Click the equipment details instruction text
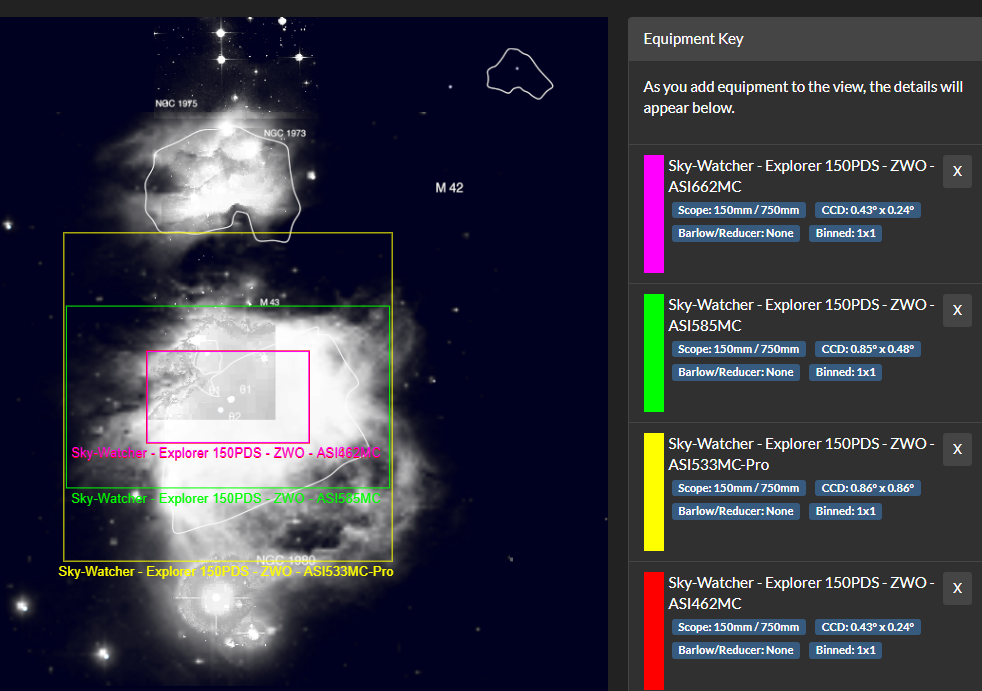Viewport: 982px width, 691px height. (803, 97)
